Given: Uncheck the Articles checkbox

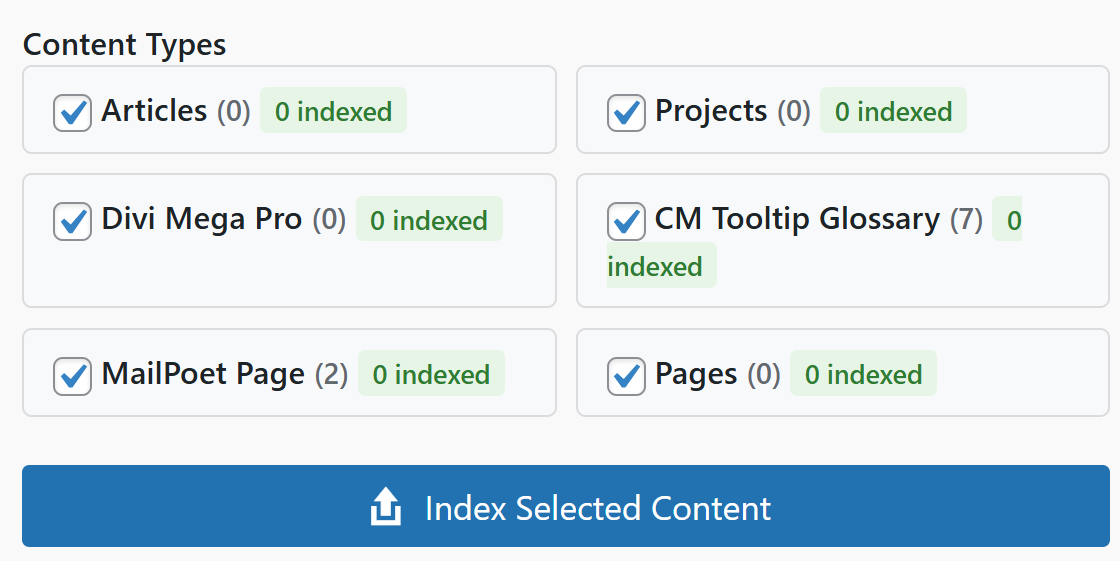Looking at the screenshot, I should coord(72,112).
